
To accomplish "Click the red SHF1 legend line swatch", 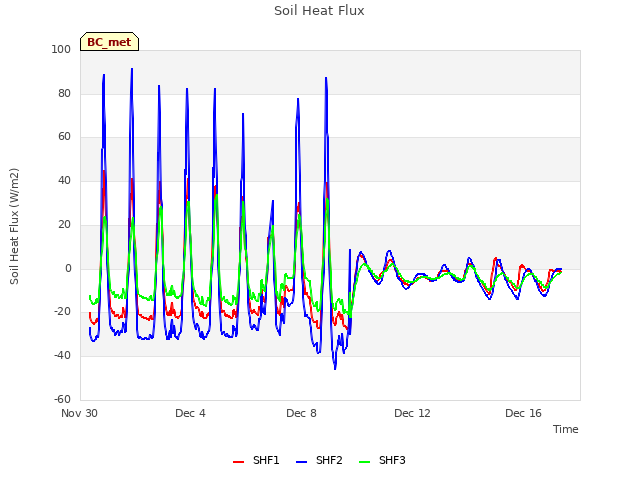I will click(x=238, y=462).
